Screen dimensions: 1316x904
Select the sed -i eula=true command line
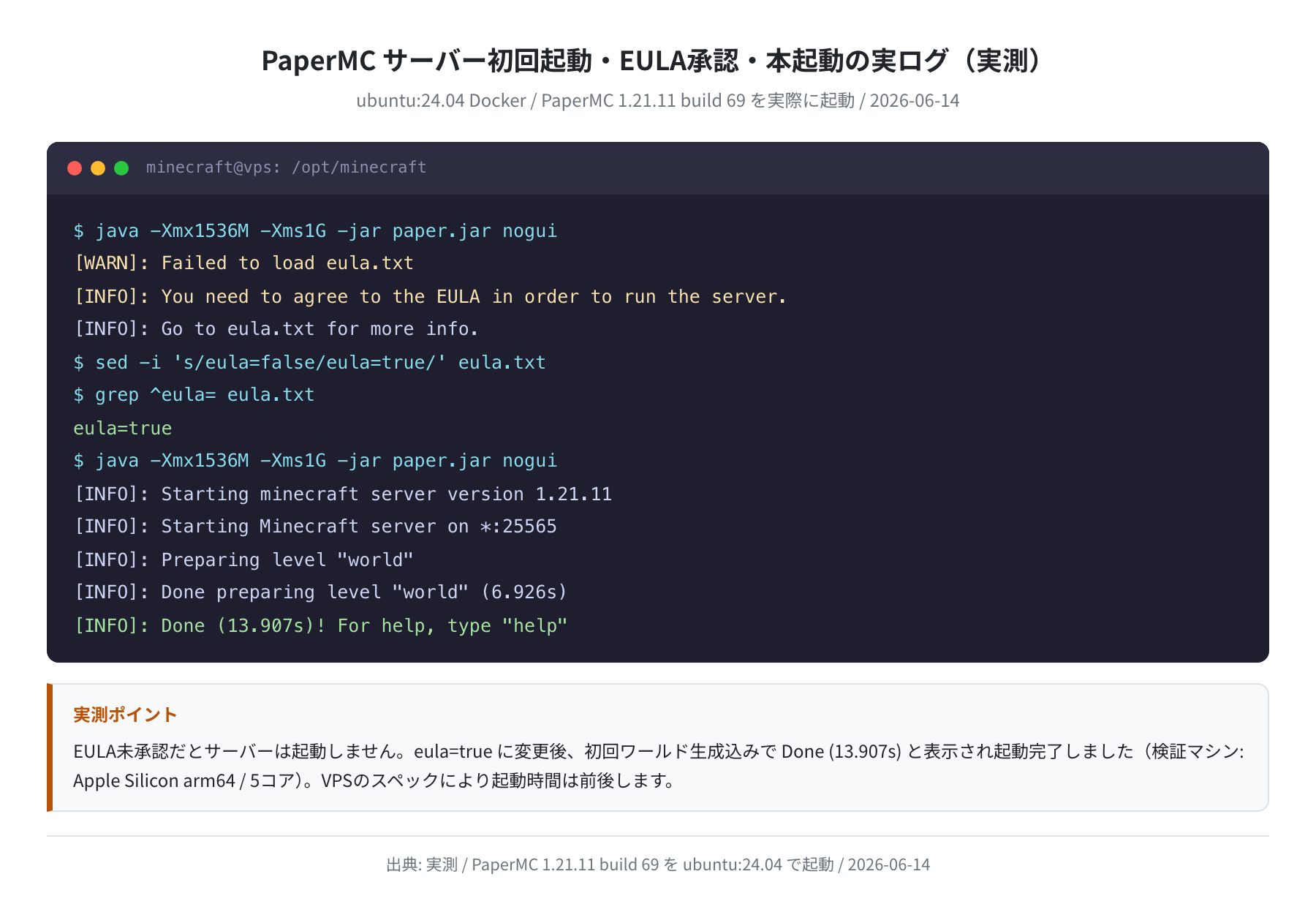(309, 363)
